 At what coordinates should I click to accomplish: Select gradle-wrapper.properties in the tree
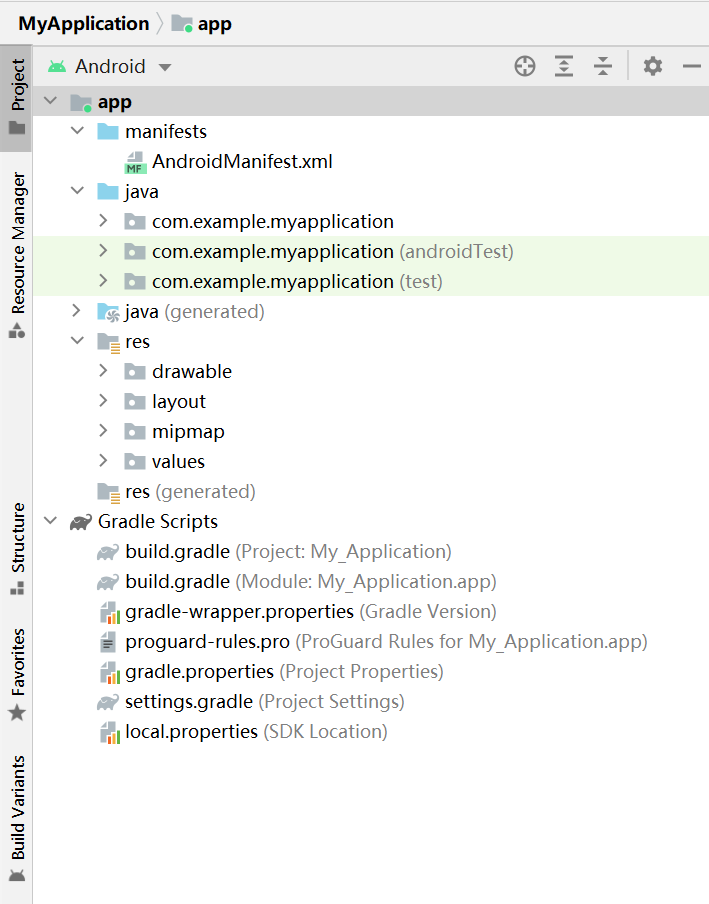pos(311,612)
